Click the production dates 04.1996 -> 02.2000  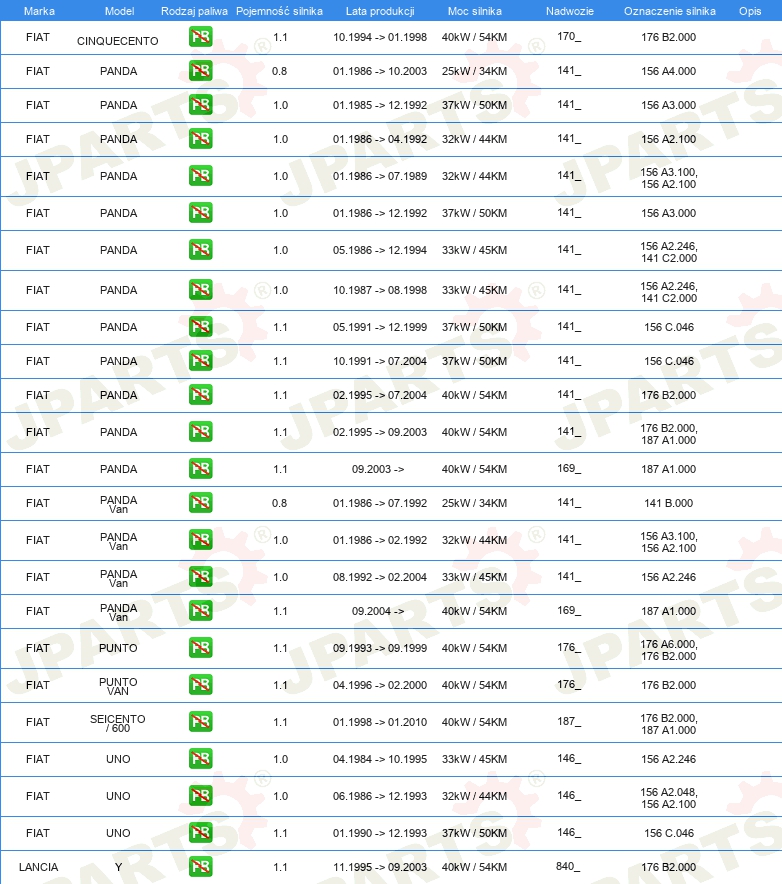[x=379, y=685]
